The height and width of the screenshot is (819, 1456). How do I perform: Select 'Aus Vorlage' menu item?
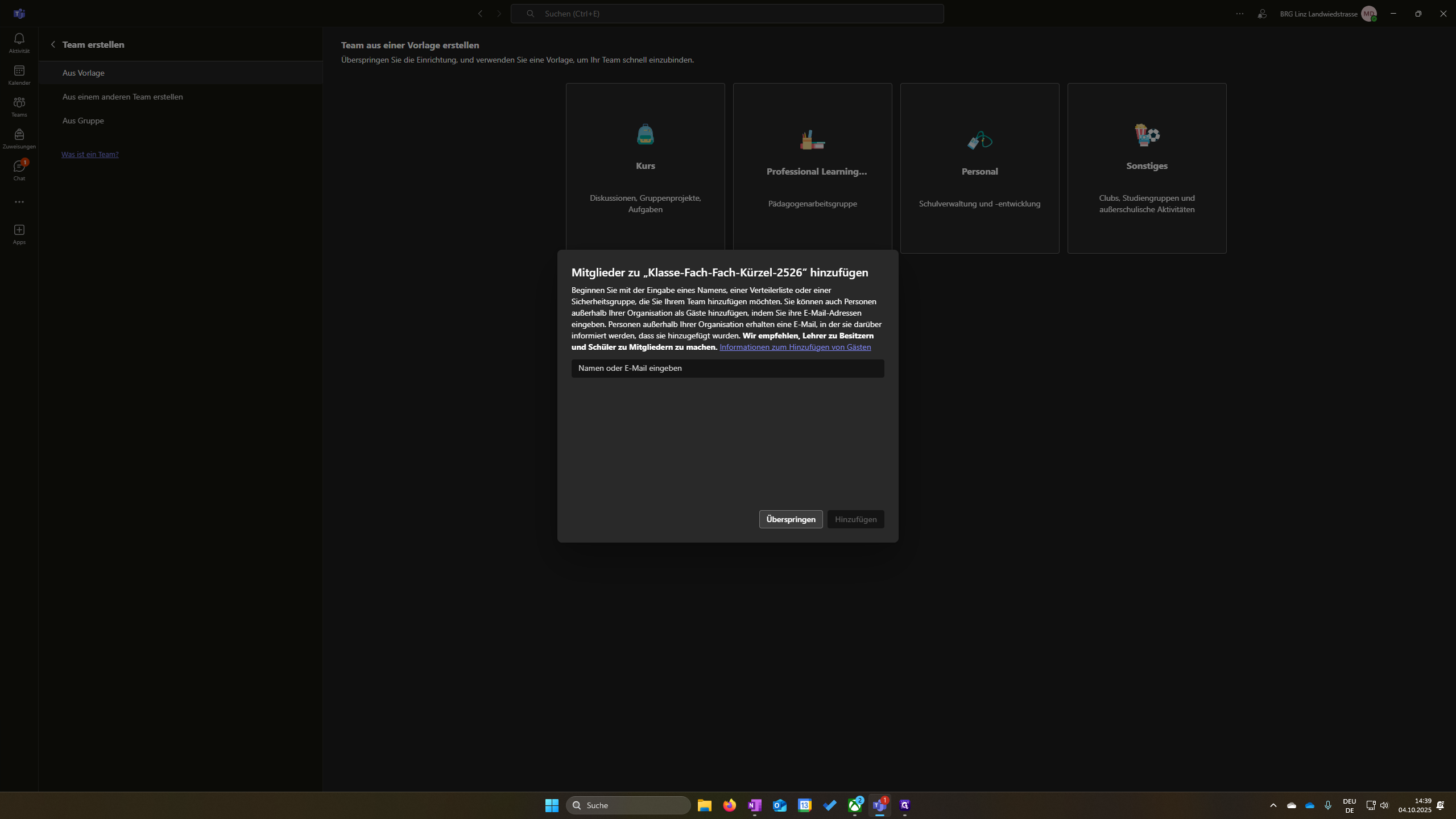click(83, 73)
